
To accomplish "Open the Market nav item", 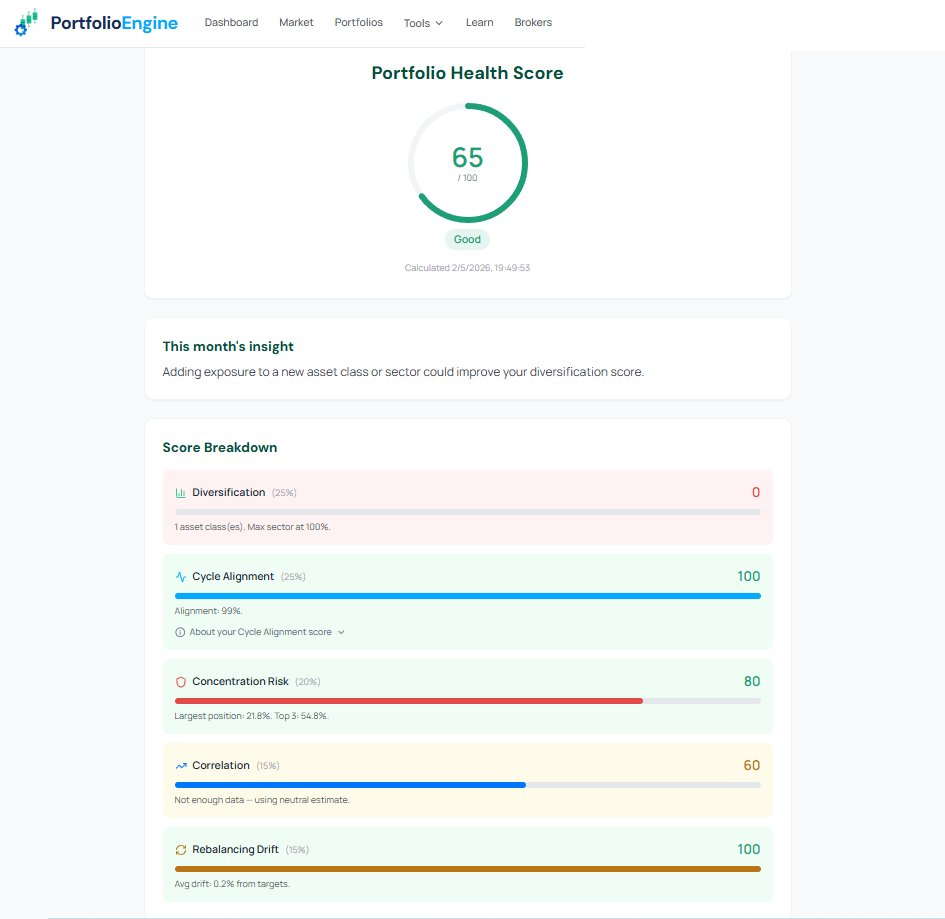I will point(296,22).
